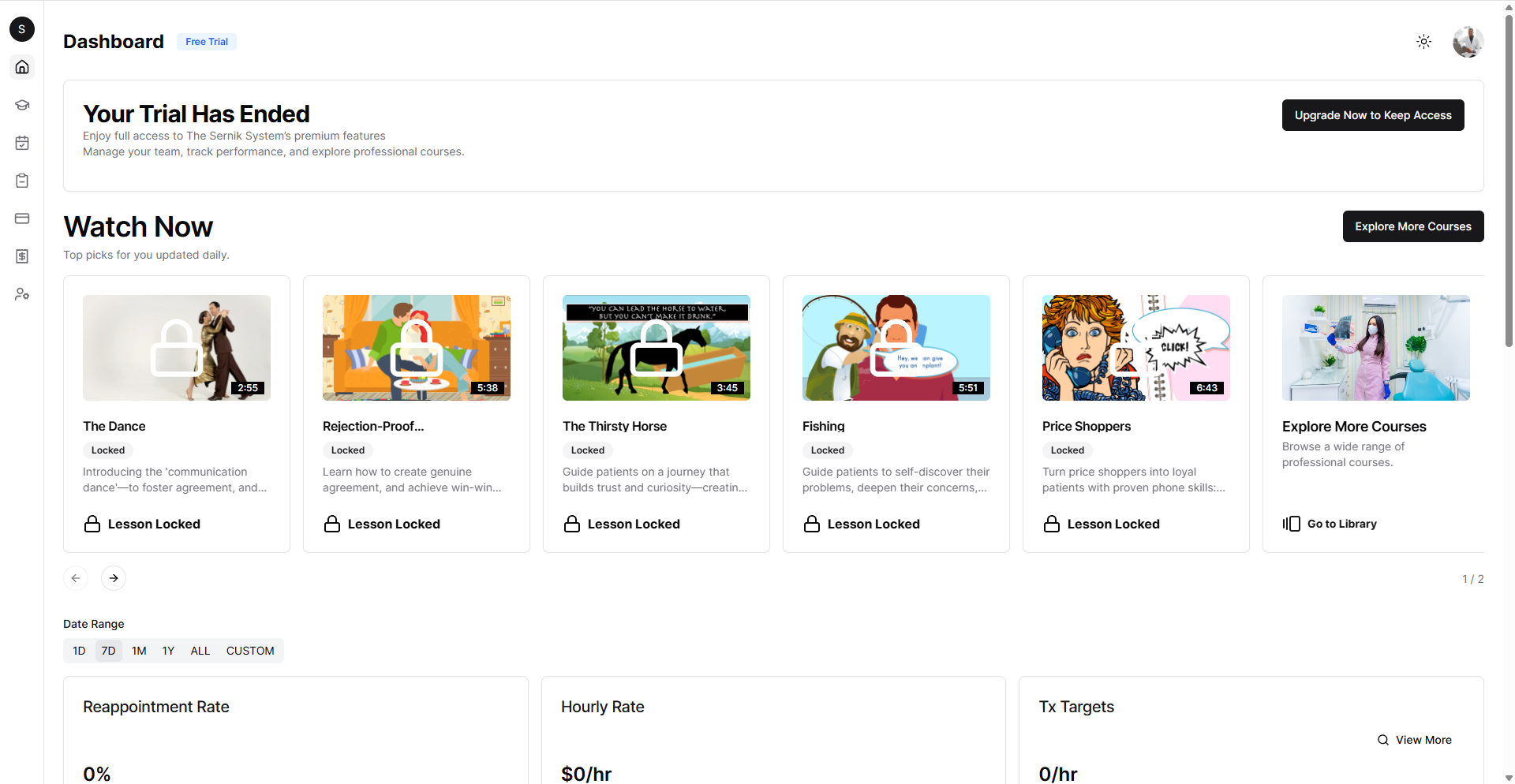
Task: Open the dollar receipt icon in sidebar
Action: click(x=22, y=256)
